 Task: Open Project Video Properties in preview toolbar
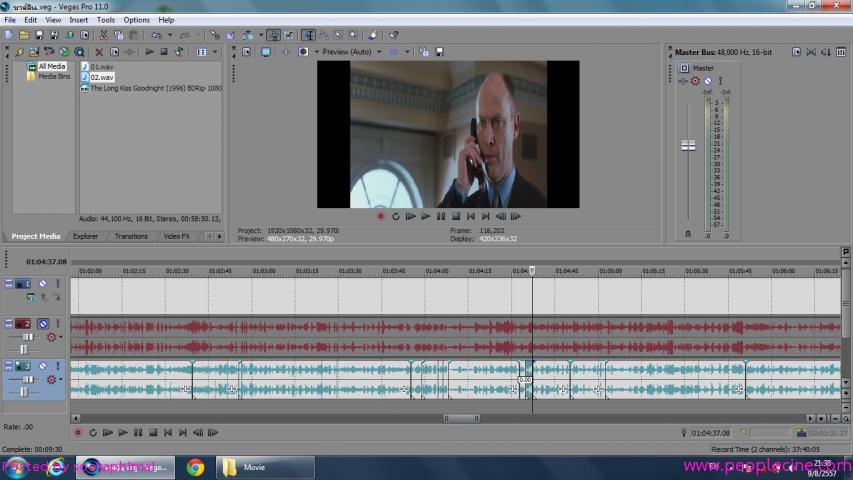pyautogui.click(x=246, y=52)
